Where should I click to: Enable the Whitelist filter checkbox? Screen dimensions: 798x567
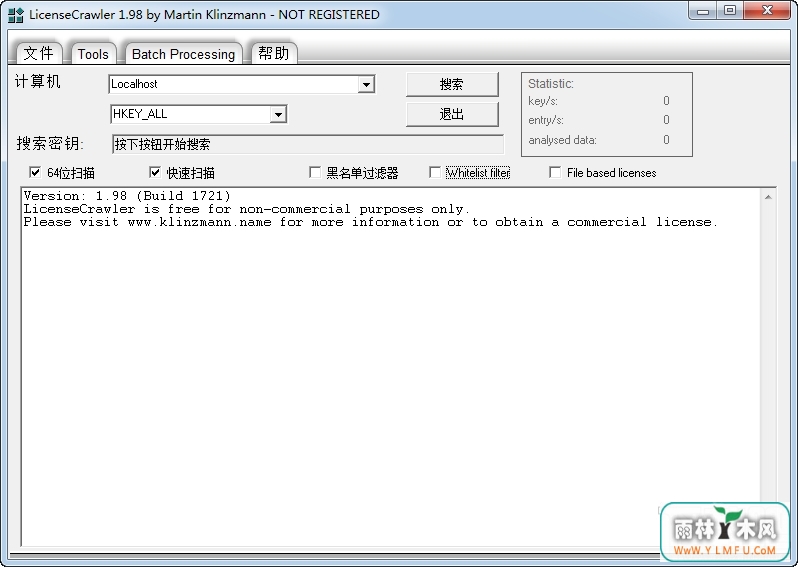pos(435,173)
